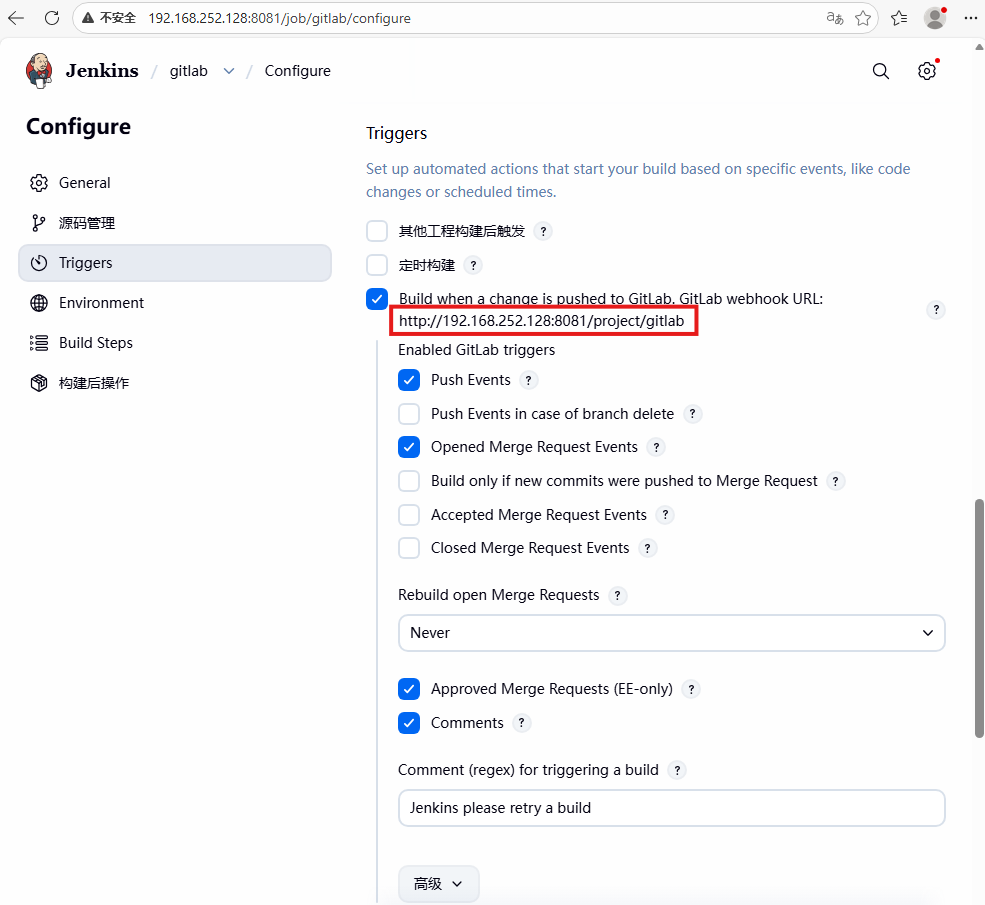Viewport: 985px width, 905px height.
Task: Click the Jenkins butler logo
Action: point(38,70)
